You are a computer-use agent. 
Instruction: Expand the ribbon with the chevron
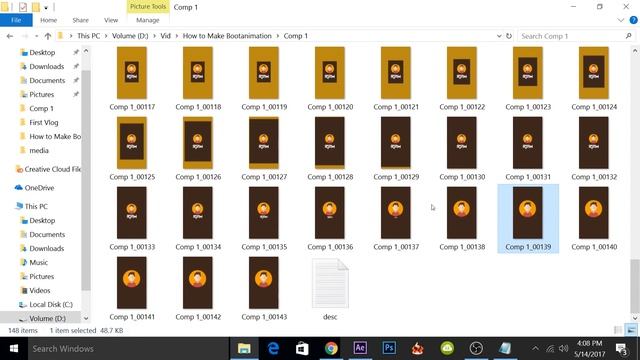pos(620,20)
